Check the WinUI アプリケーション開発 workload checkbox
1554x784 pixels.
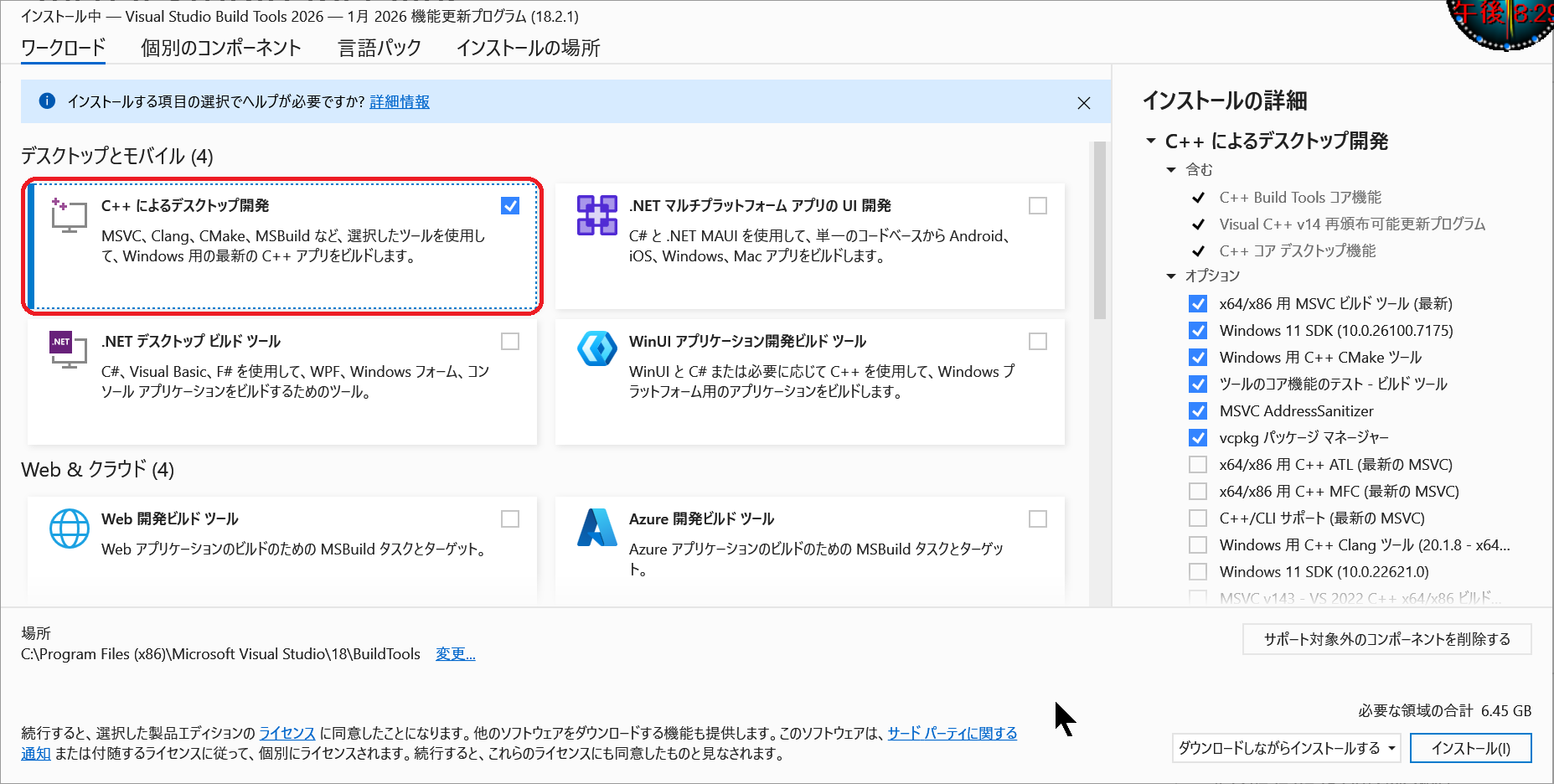(1038, 341)
